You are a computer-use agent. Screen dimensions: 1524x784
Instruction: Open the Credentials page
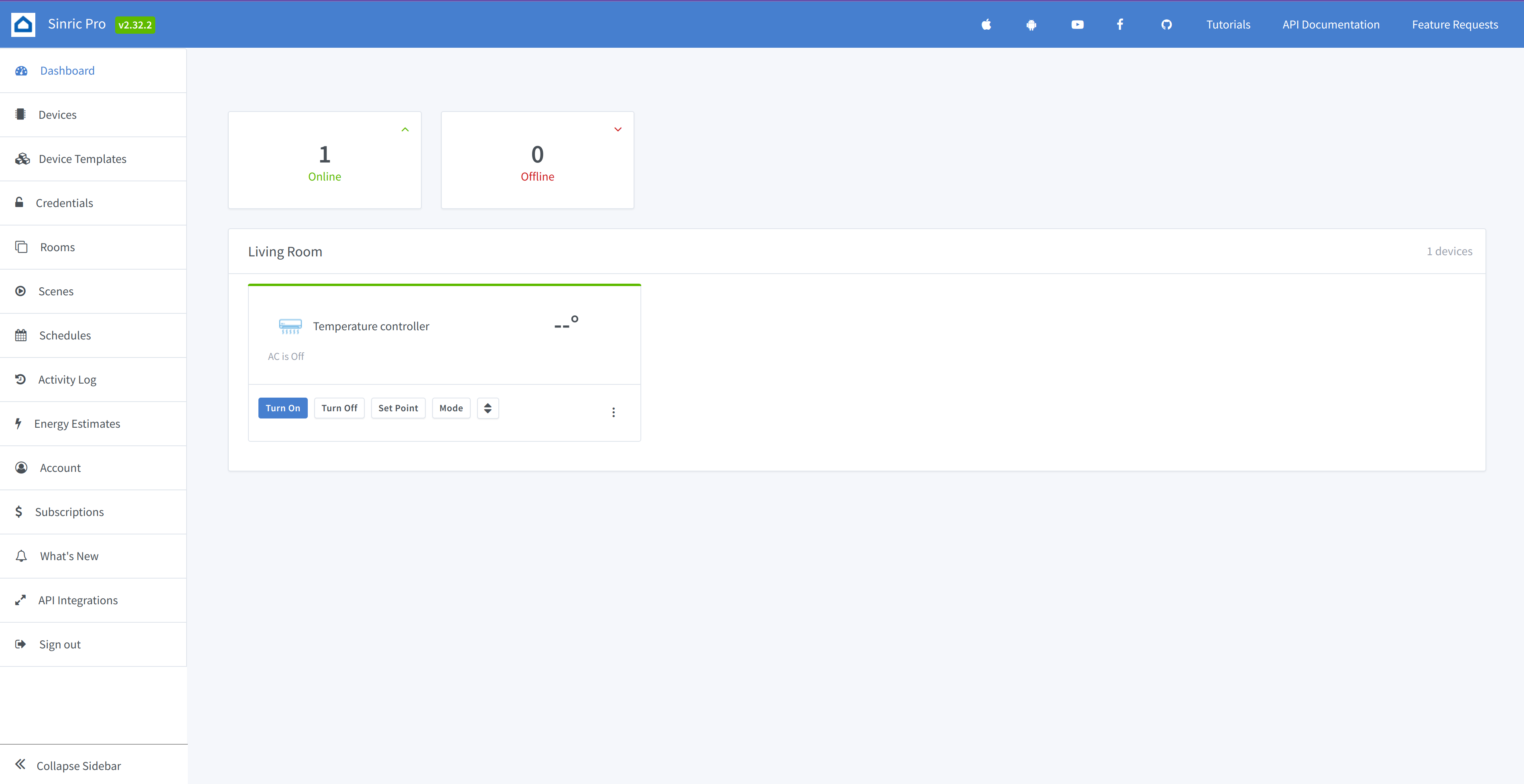click(93, 203)
